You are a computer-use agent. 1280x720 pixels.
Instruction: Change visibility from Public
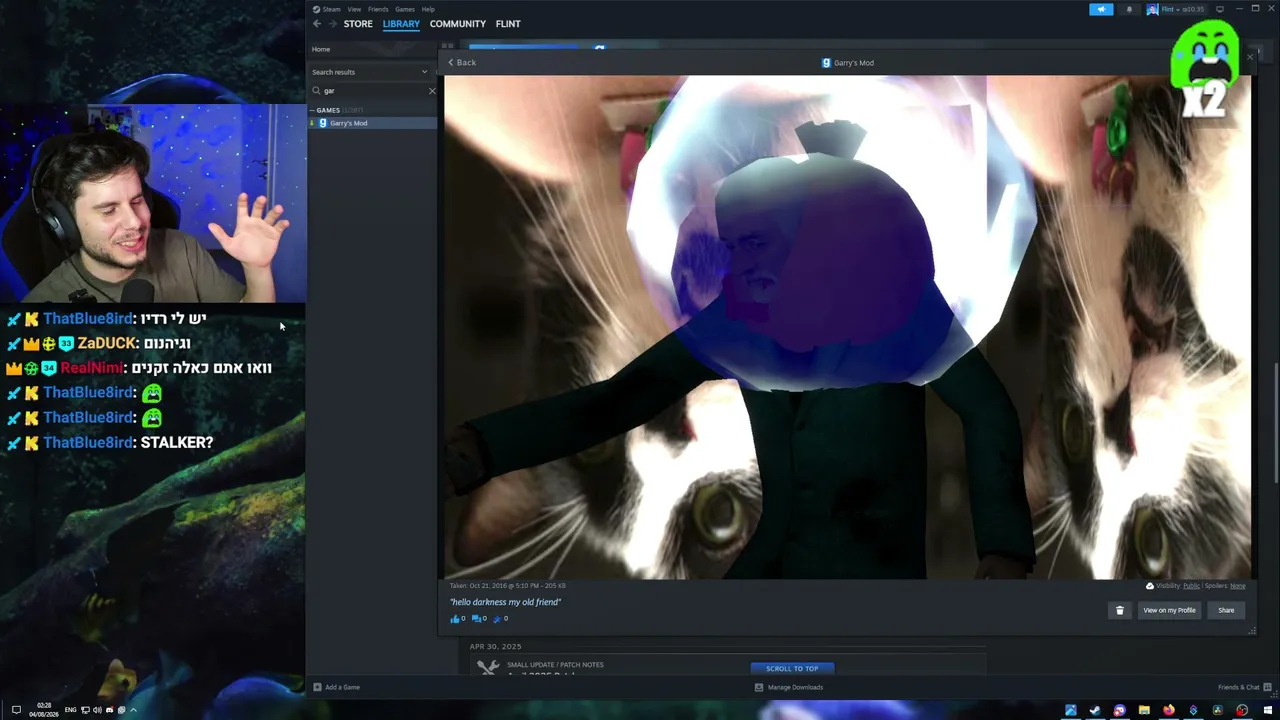[1191, 586]
